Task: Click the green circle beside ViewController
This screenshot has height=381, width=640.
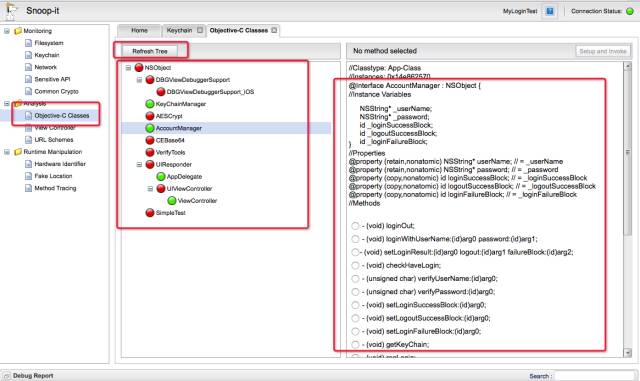Action: [172, 201]
